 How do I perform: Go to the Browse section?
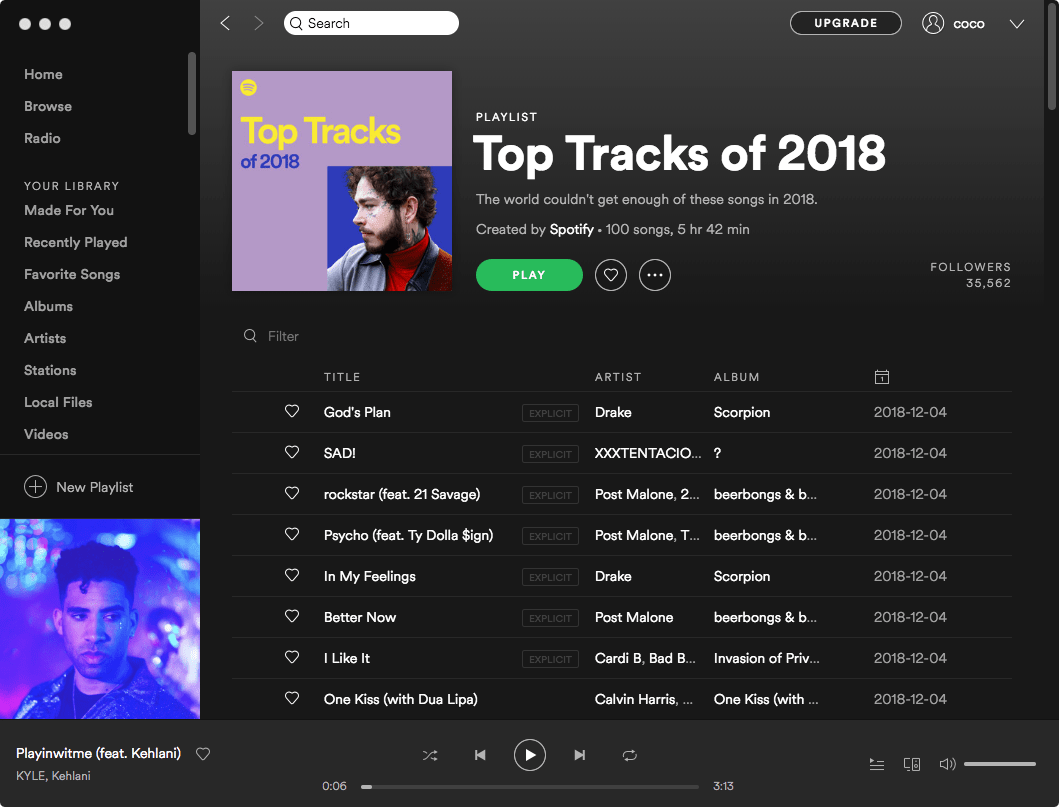tap(47, 106)
